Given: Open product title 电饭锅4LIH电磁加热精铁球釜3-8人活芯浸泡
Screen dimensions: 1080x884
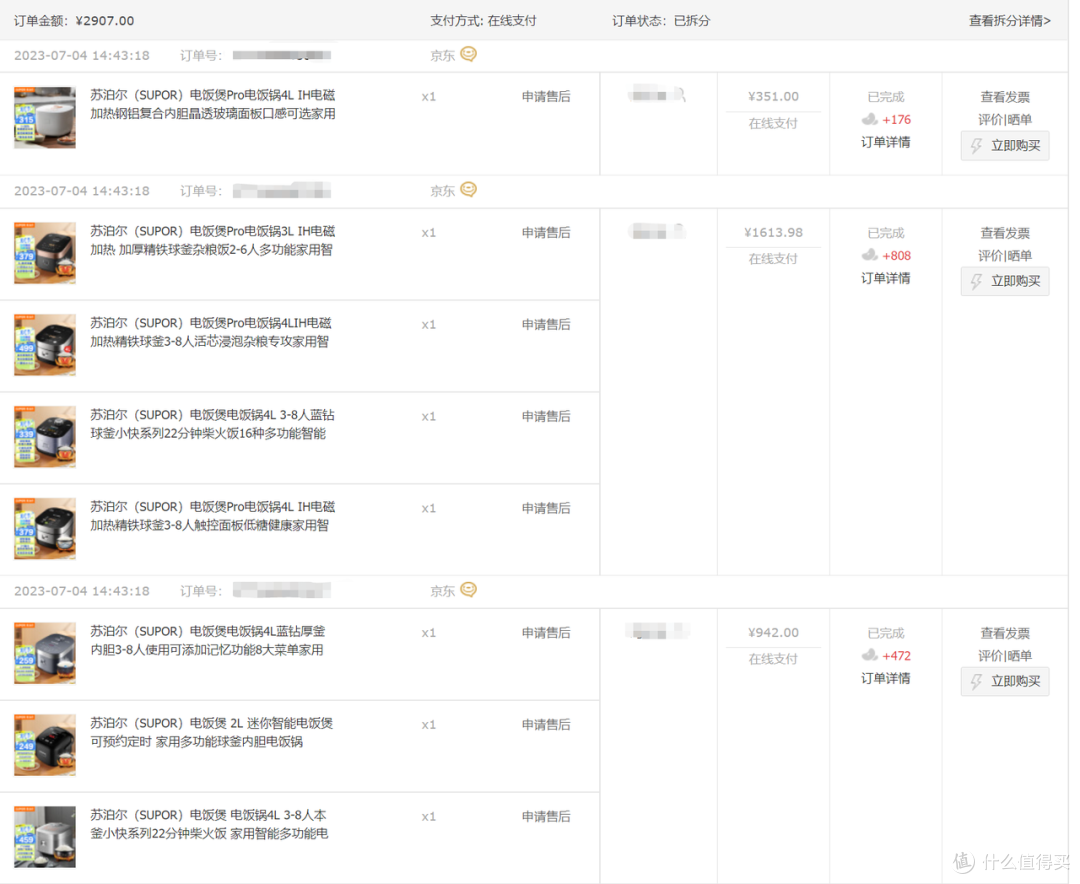Looking at the screenshot, I should coord(211,332).
